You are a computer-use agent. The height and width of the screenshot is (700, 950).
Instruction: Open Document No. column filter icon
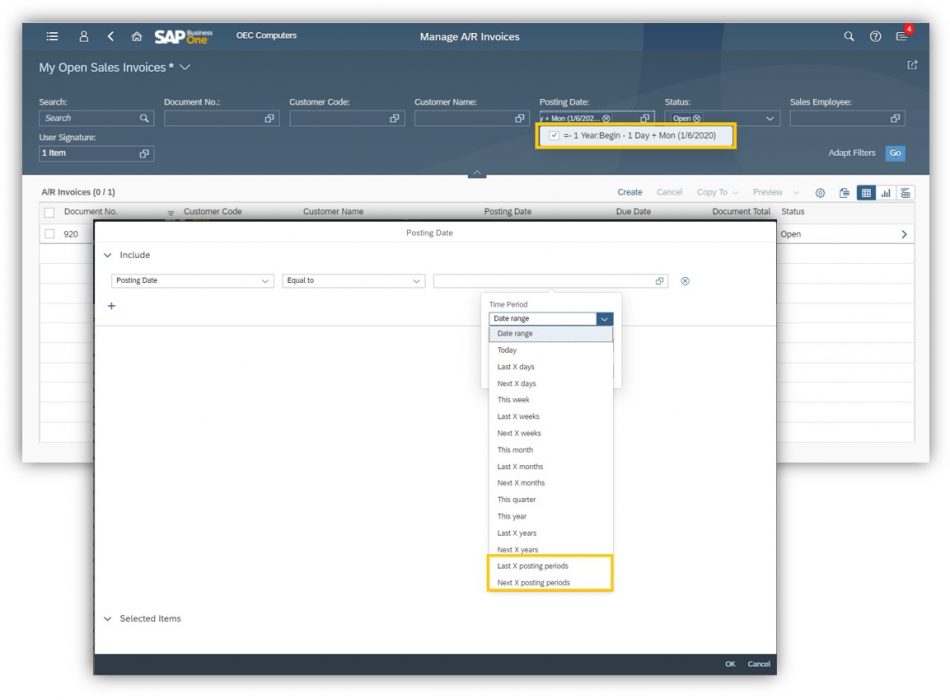coord(171,213)
